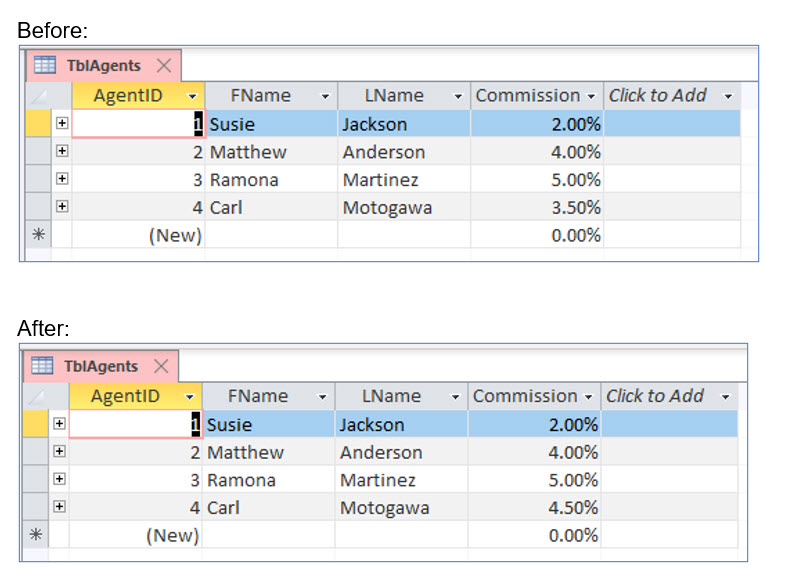Viewport: 790px width, 580px height.
Task: Click the Jackson cell in the After table
Action: click(401, 424)
